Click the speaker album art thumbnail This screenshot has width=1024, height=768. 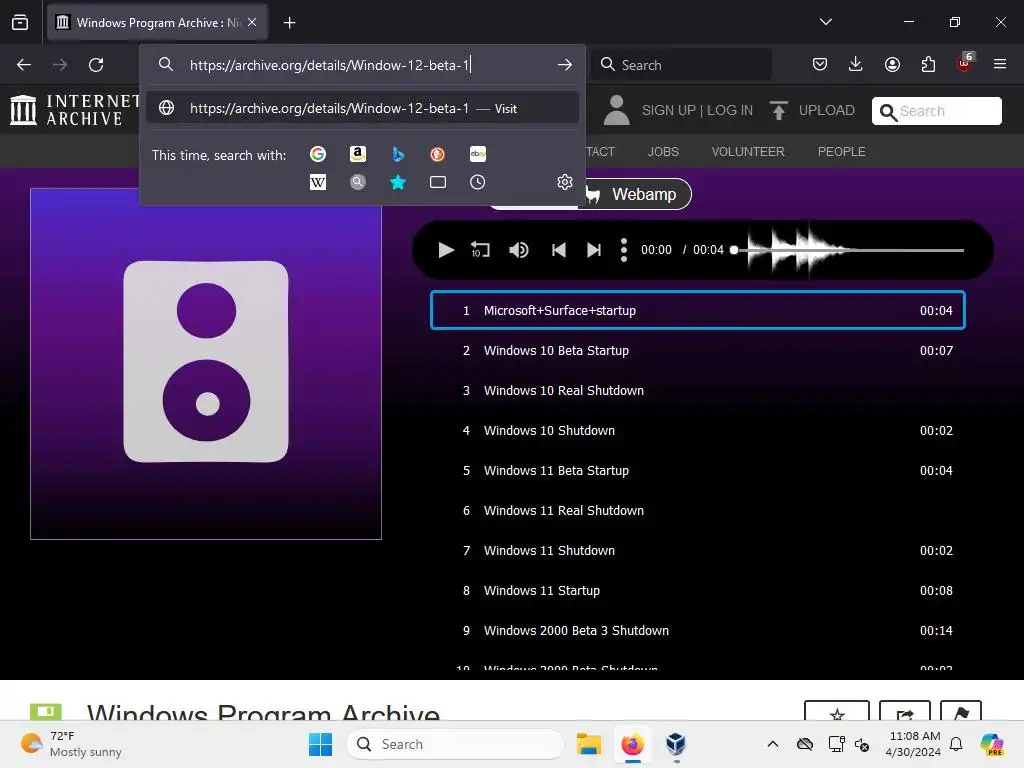click(206, 364)
